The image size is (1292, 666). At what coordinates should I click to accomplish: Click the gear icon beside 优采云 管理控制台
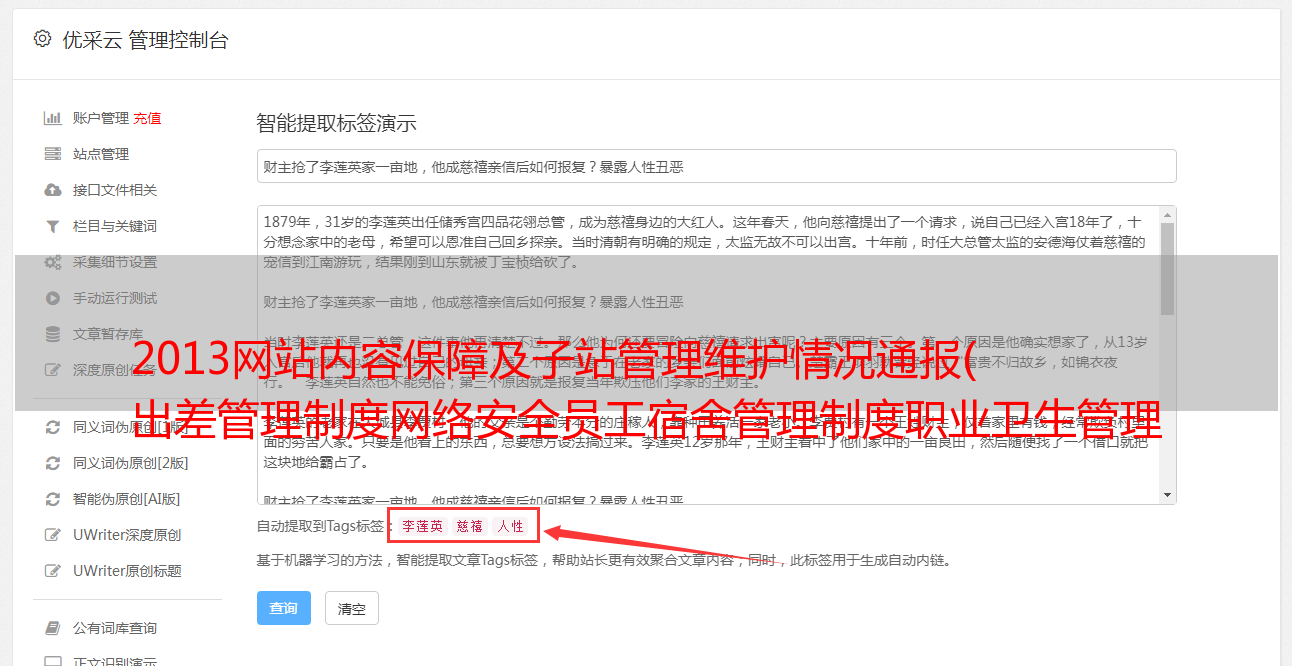coord(42,39)
